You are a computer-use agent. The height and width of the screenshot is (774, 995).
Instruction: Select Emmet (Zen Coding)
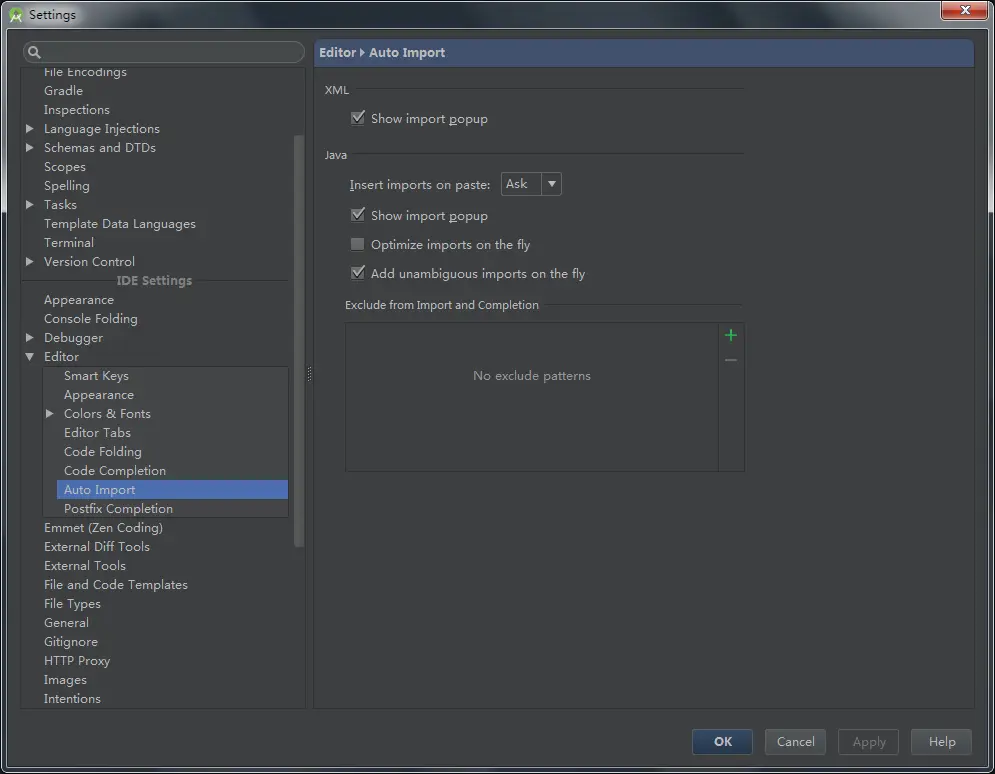tap(103, 528)
